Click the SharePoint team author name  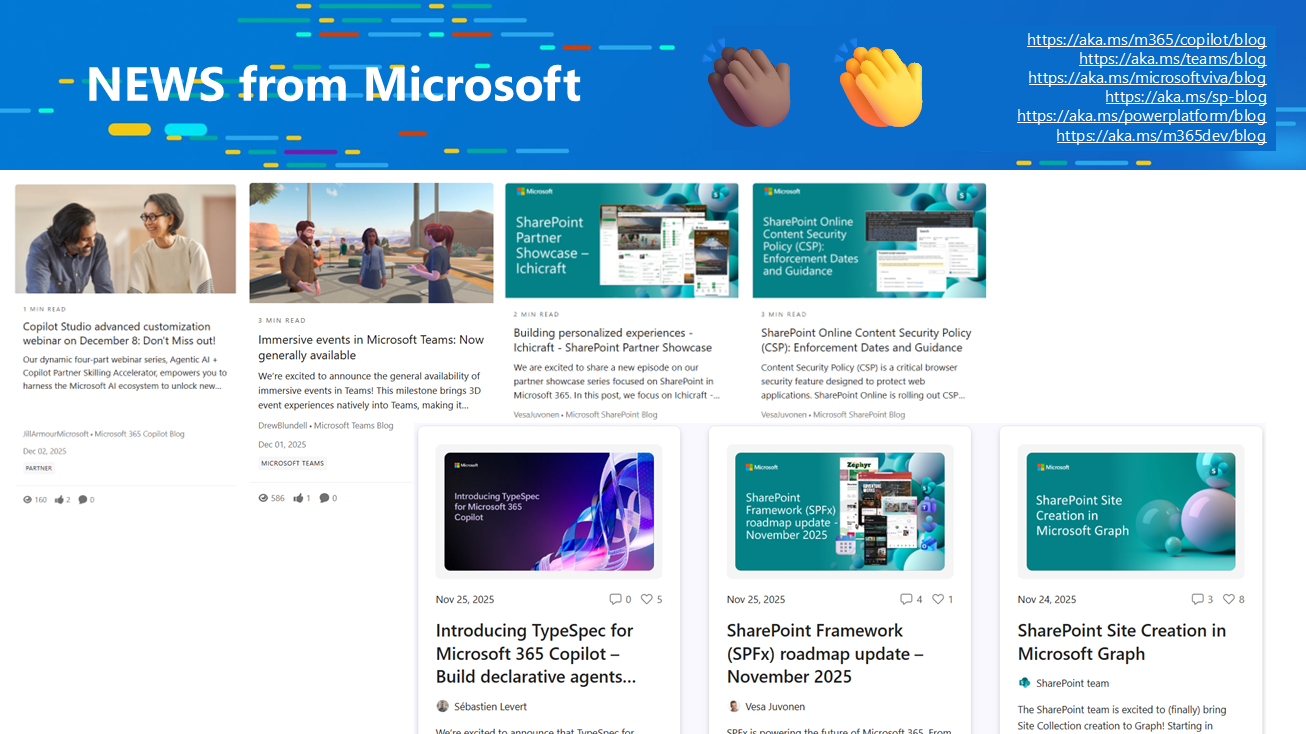(1072, 683)
